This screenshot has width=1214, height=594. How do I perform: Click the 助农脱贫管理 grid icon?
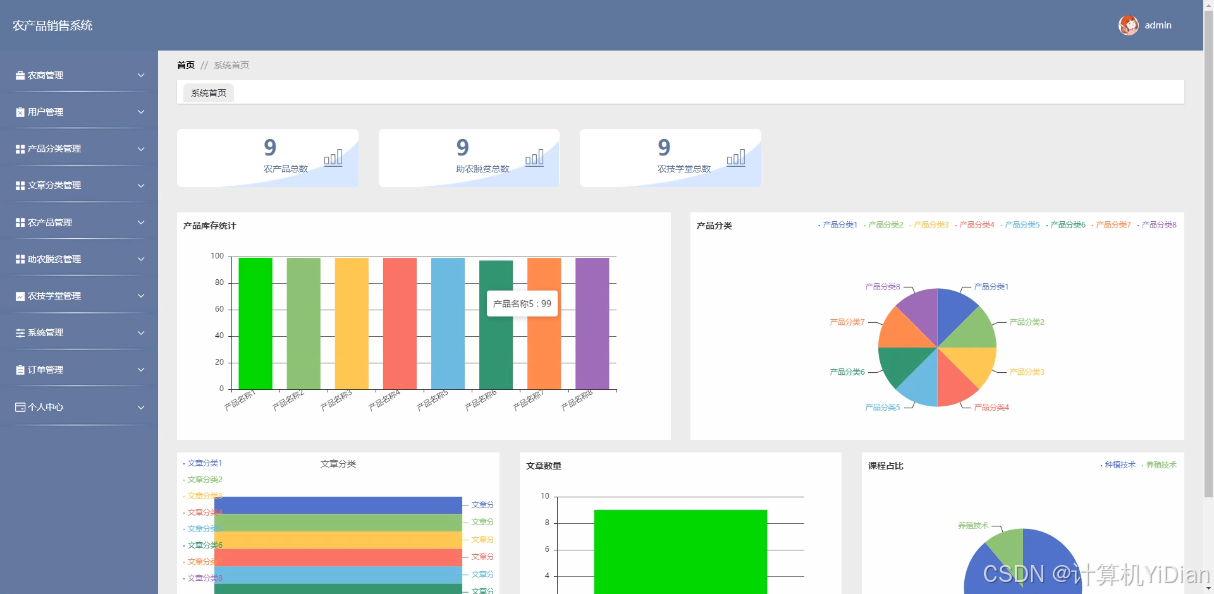(20, 259)
